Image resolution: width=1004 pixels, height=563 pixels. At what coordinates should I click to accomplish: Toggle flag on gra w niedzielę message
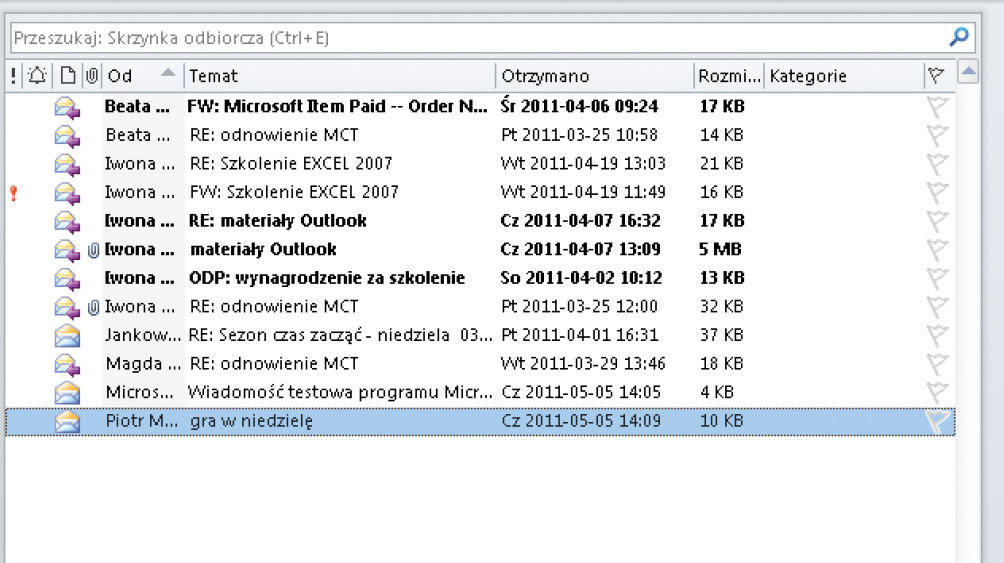coord(936,422)
